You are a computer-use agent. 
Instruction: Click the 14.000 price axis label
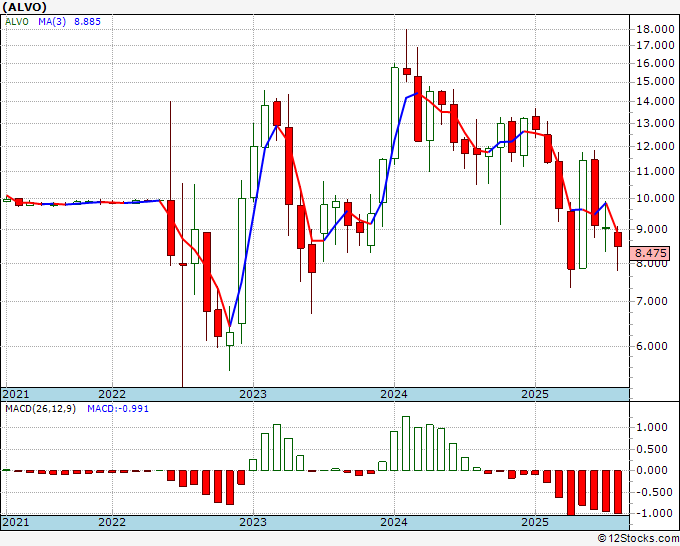coord(655,101)
